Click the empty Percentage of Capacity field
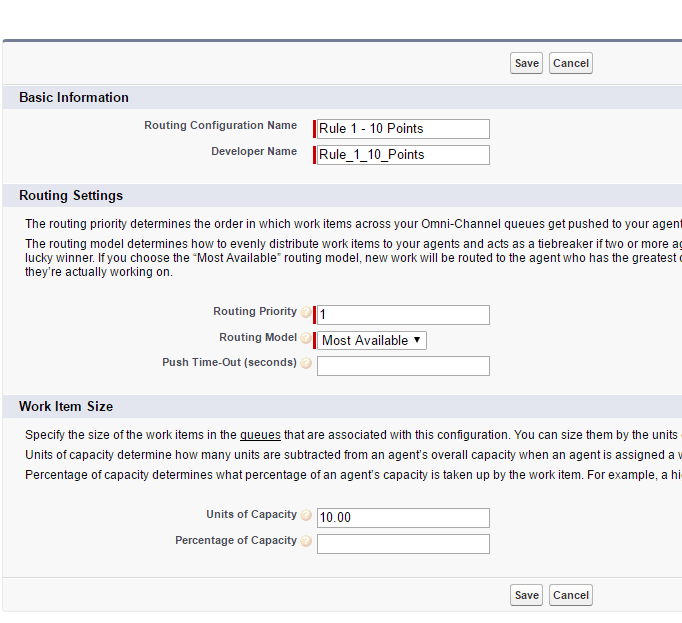The image size is (682, 623). coord(403,544)
